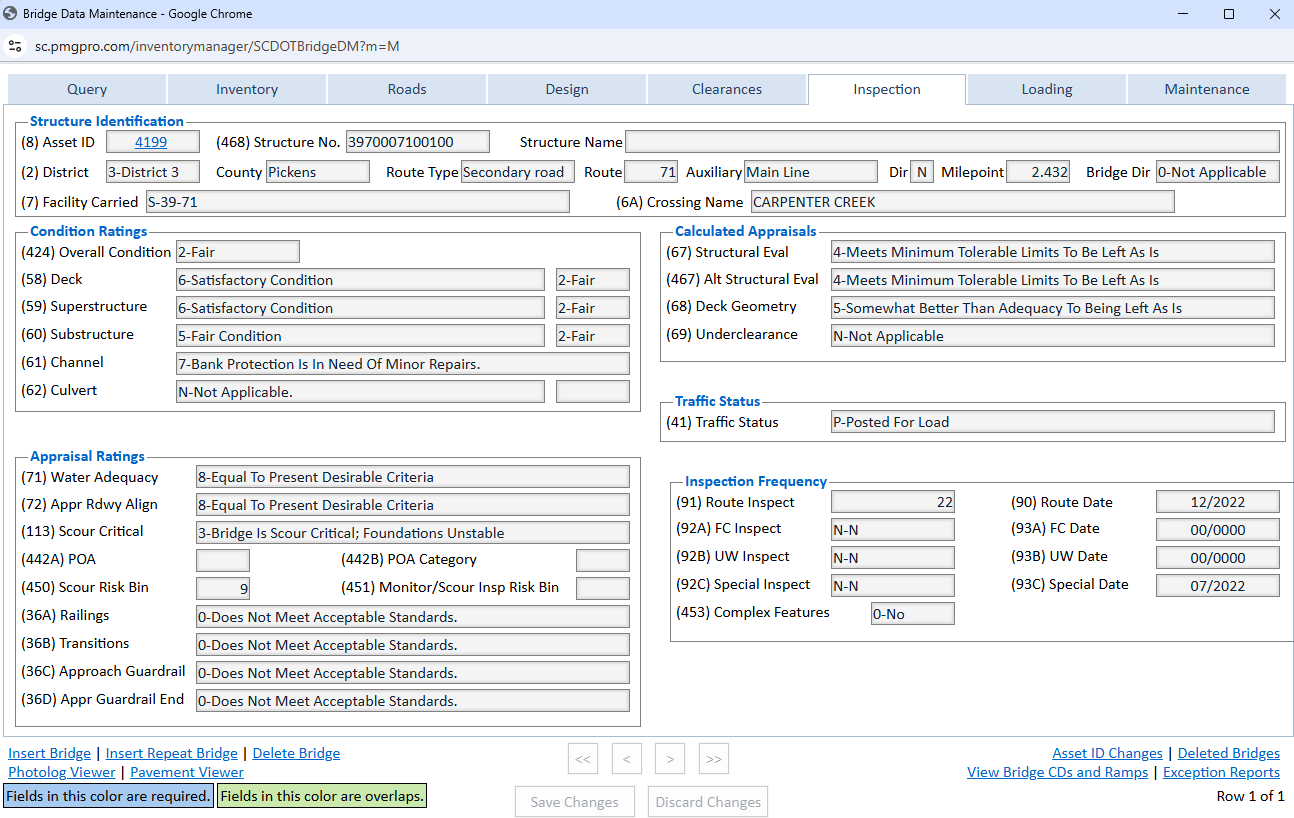Go to next record with > button
Screen dimensions: 1294x818
coord(670,759)
